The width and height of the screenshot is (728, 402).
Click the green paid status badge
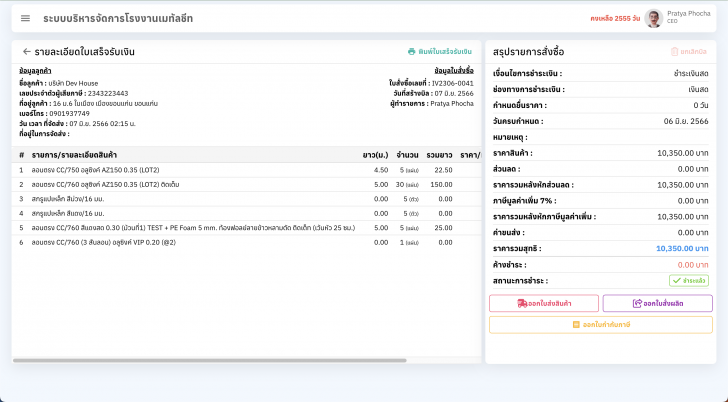point(689,280)
